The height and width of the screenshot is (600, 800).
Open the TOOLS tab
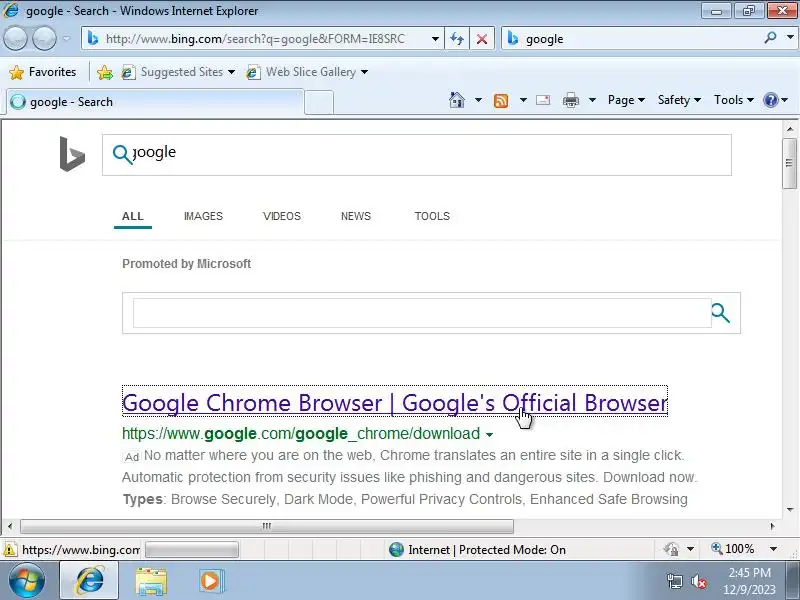[x=432, y=216]
